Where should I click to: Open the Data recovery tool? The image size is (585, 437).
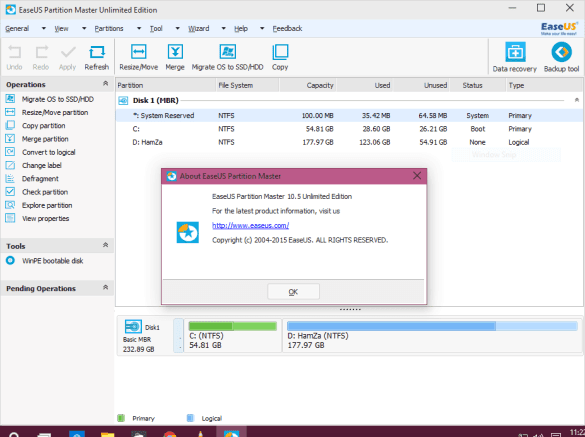click(514, 57)
